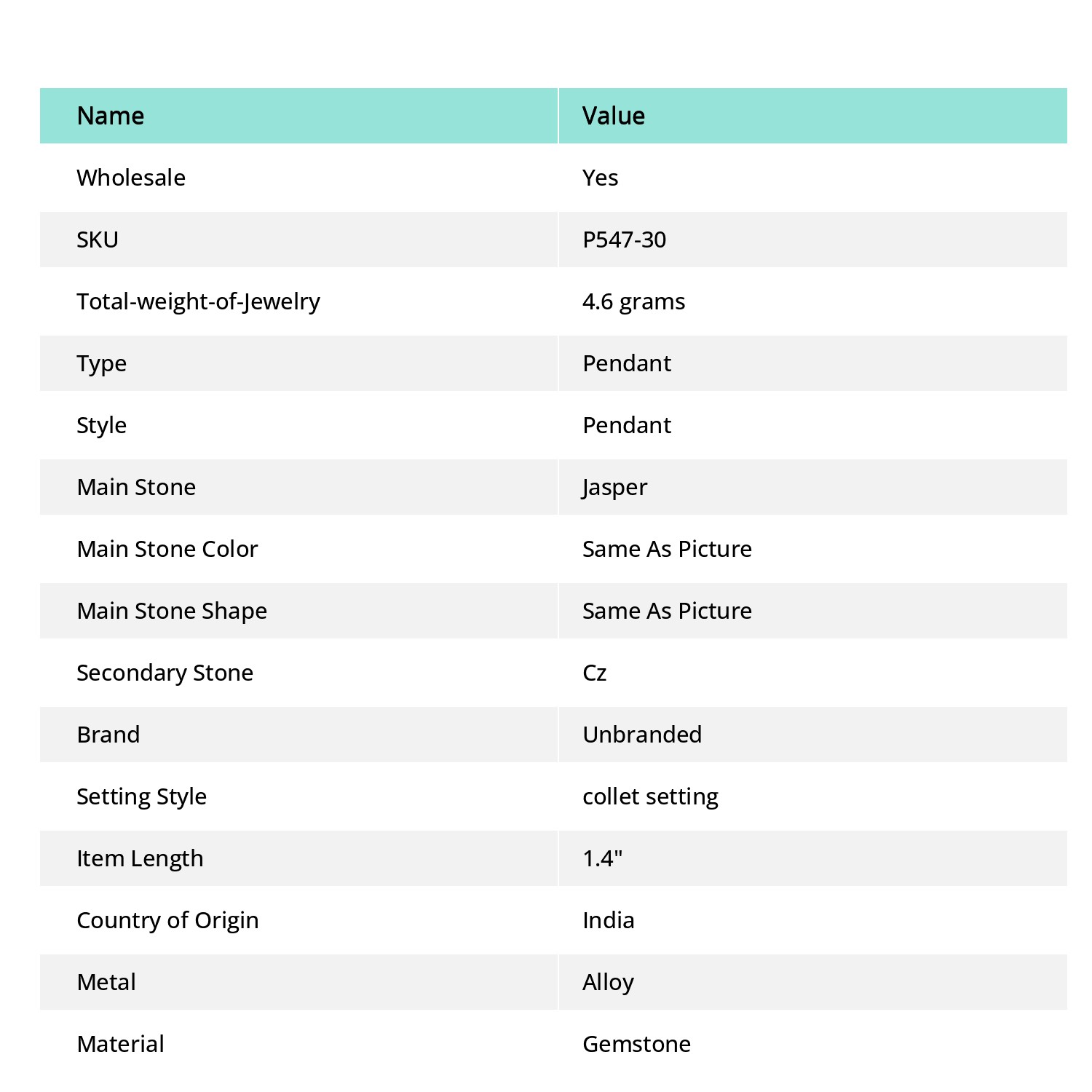Select the Main Stone Shape label
This screenshot has height=1092, width=1092.
172,612
